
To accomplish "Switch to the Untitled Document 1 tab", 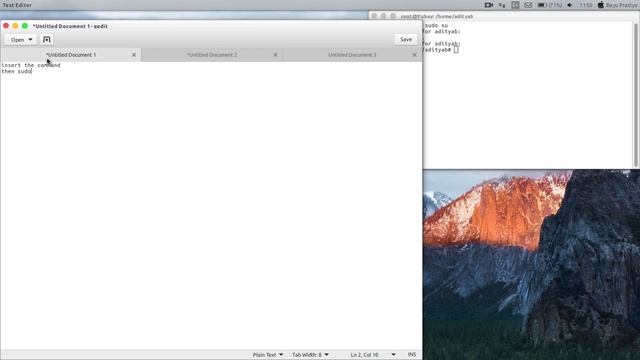I will (x=71, y=55).
